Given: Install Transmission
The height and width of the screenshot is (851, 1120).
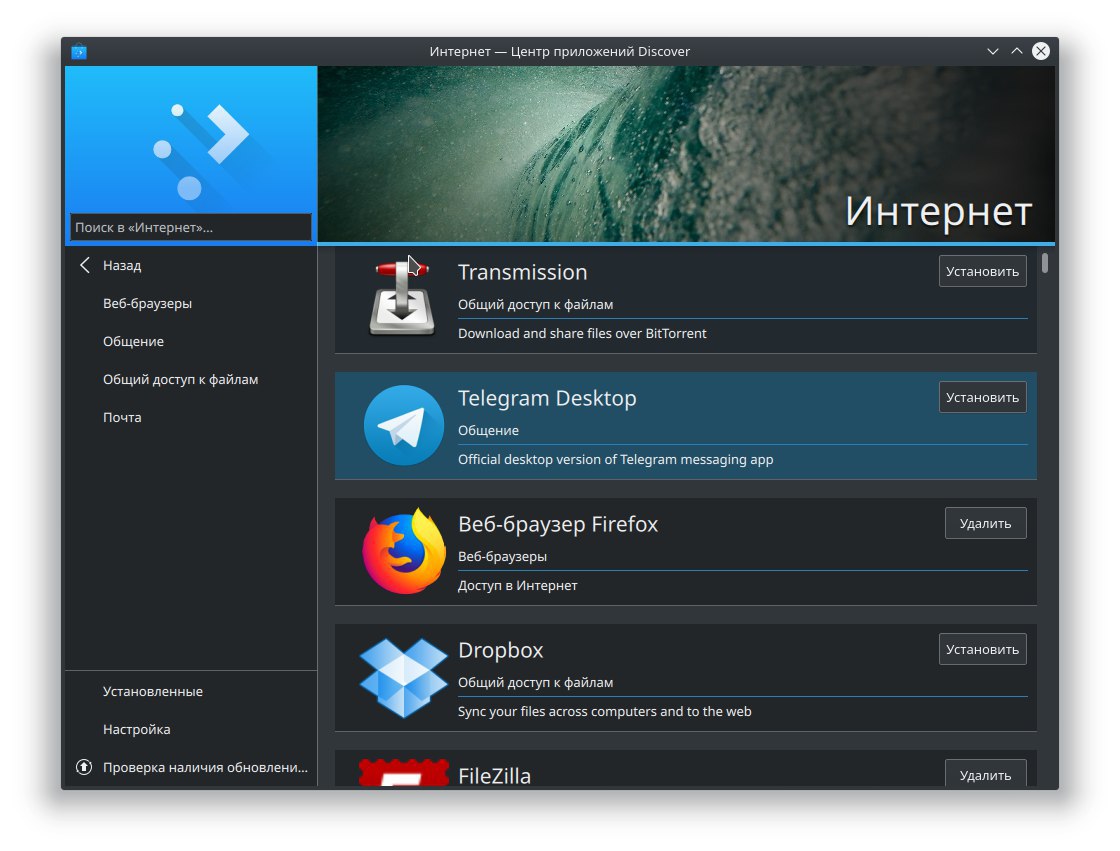Looking at the screenshot, I should tap(982, 272).
